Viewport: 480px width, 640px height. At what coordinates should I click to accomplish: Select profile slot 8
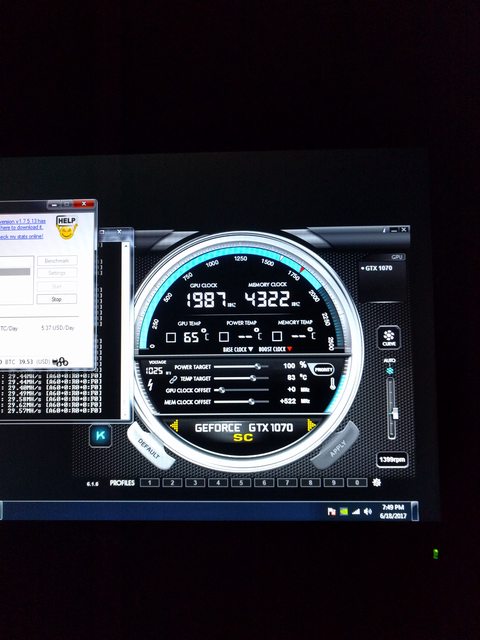click(311, 483)
